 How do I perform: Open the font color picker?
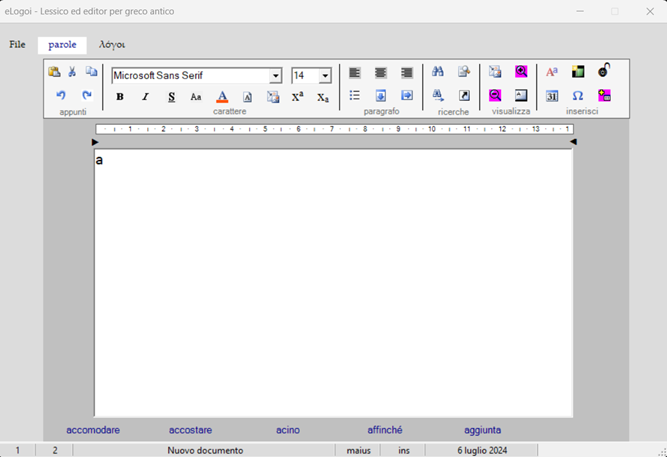(222, 97)
